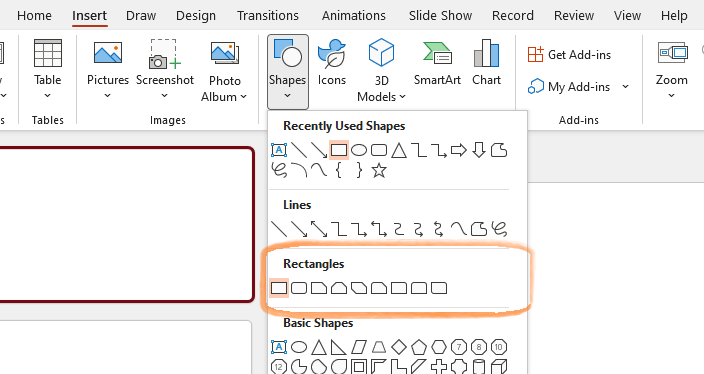Select Rectangle in Recently Used Shapes
Image resolution: width=704 pixels, height=374 pixels.
[x=339, y=150]
